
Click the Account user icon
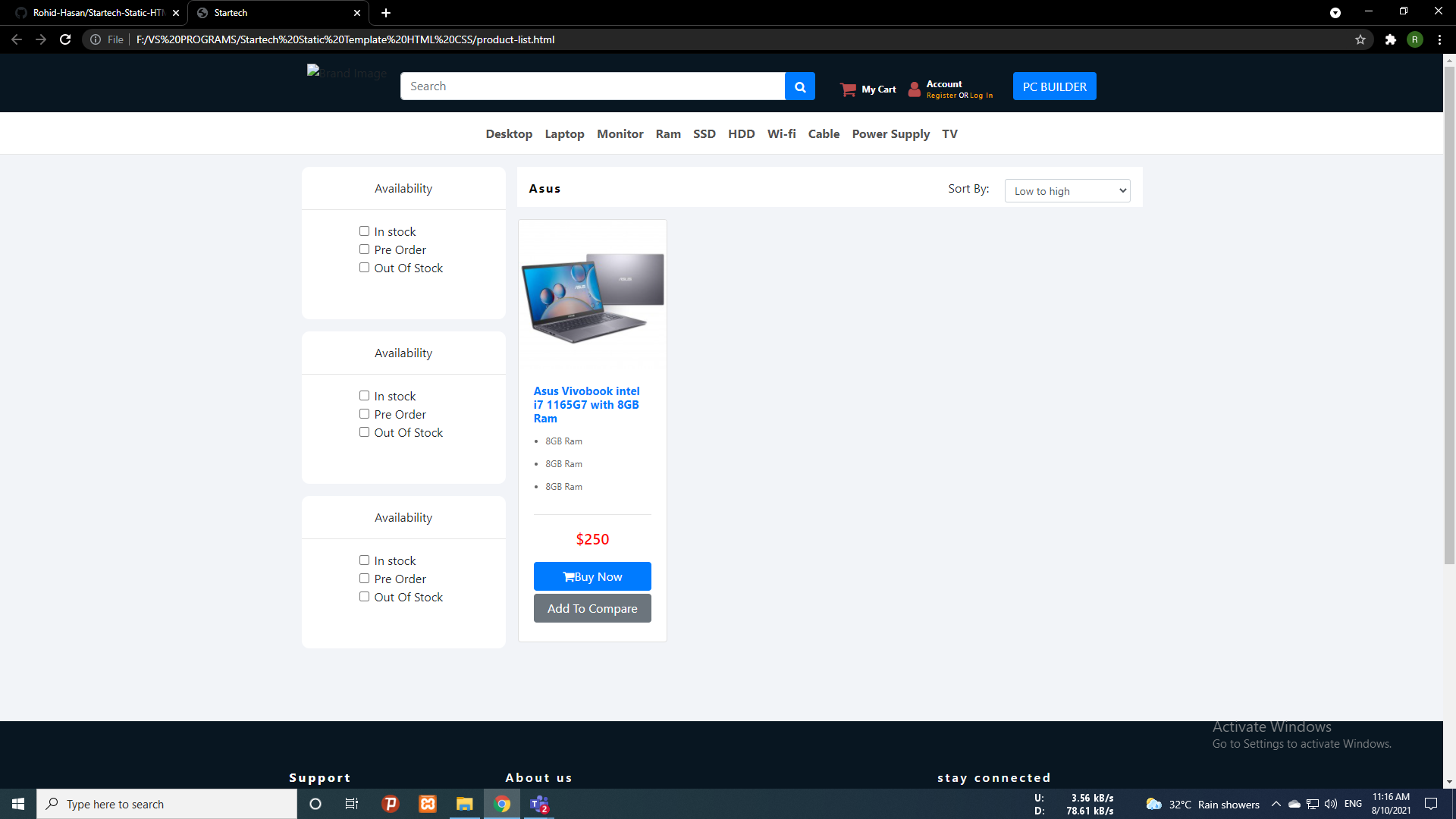click(x=914, y=89)
